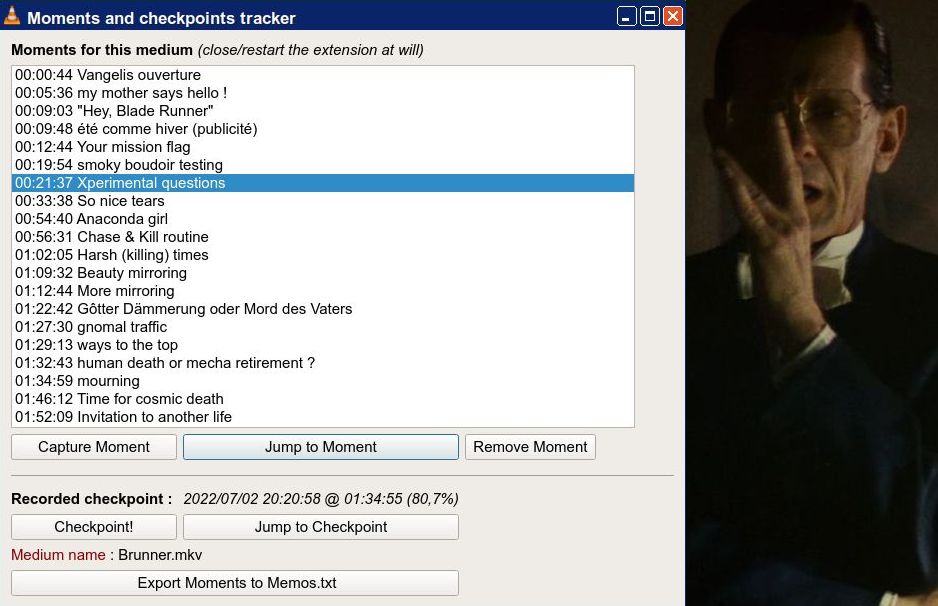Viewport: 938px width, 606px height.
Task: Click Jump to Checkpoint button
Action: (x=321, y=527)
